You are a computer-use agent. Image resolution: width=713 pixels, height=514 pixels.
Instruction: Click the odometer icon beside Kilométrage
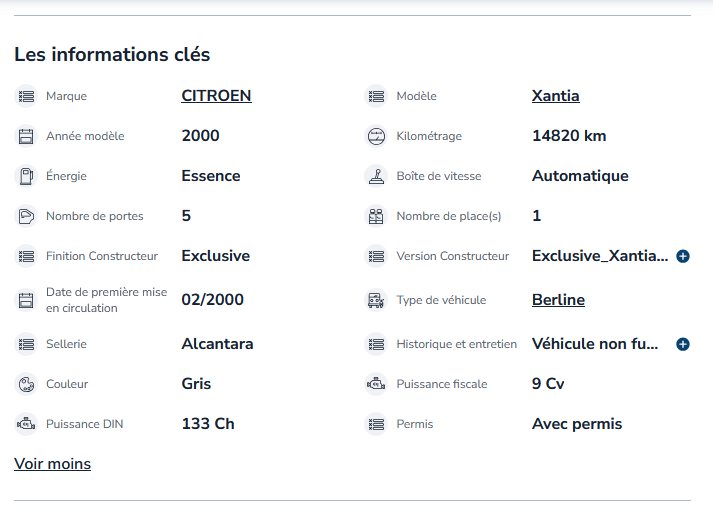coord(376,136)
